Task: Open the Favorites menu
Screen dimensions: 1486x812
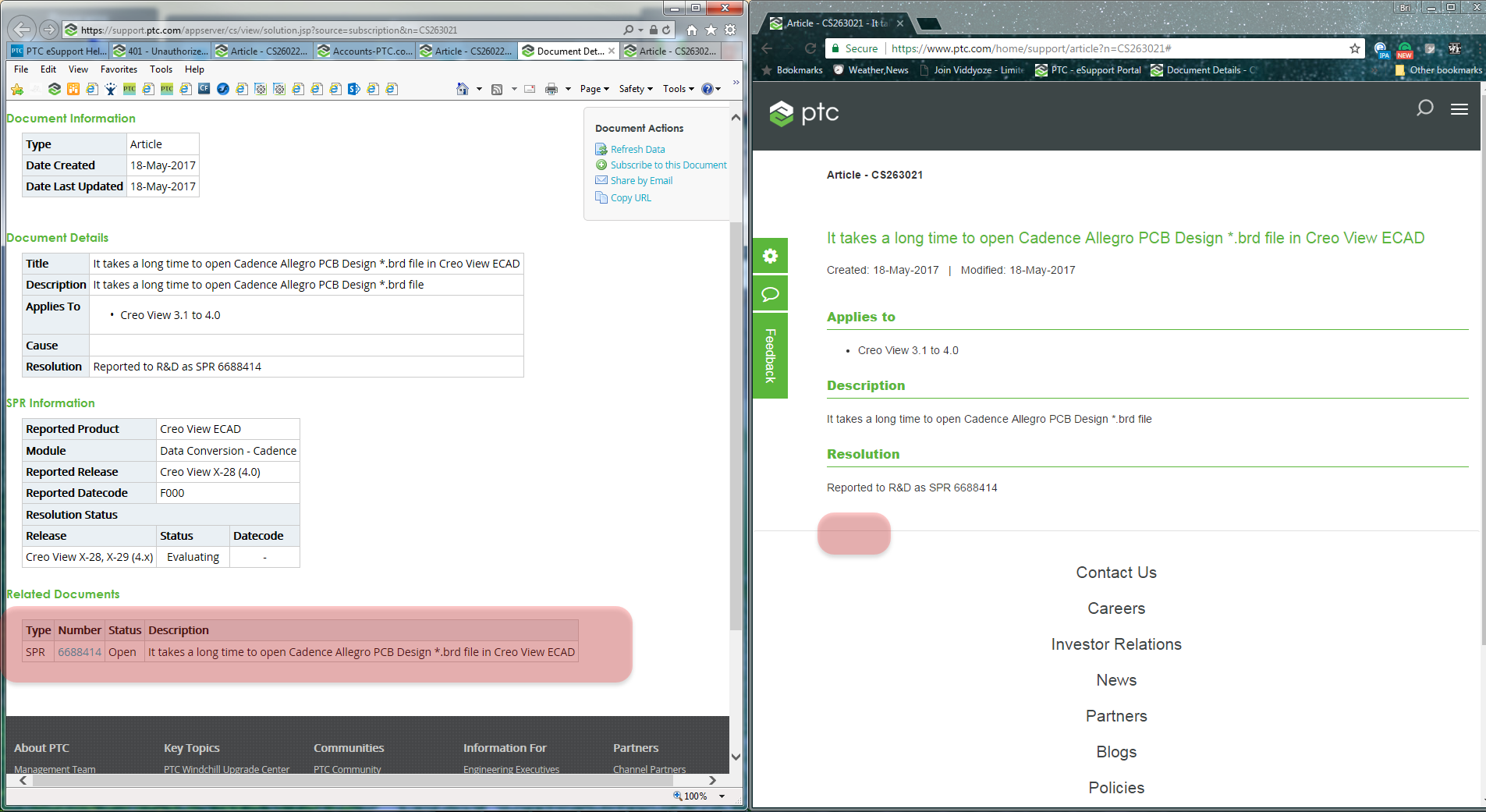Action: pos(119,69)
